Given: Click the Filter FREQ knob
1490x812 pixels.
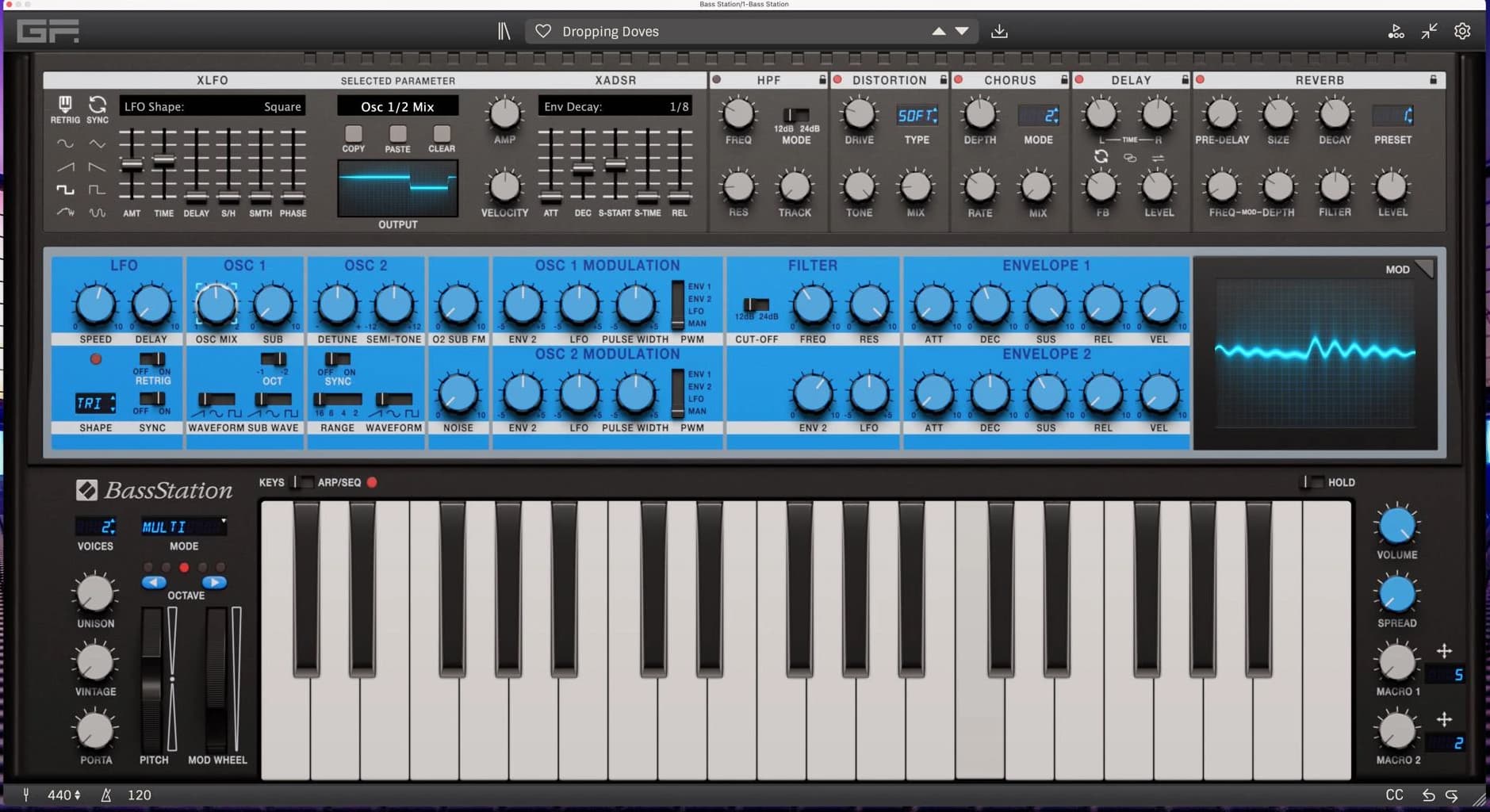Looking at the screenshot, I should pos(813,305).
